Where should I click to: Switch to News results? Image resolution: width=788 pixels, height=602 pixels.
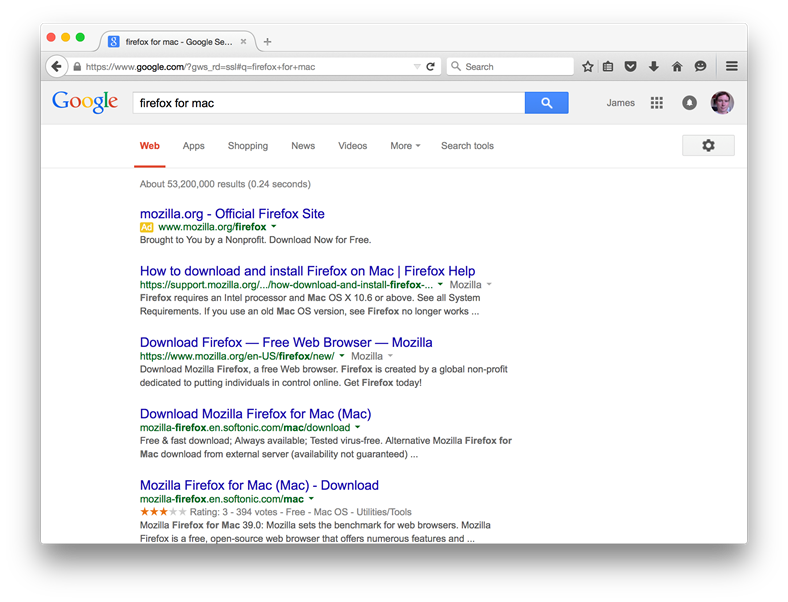tap(303, 146)
